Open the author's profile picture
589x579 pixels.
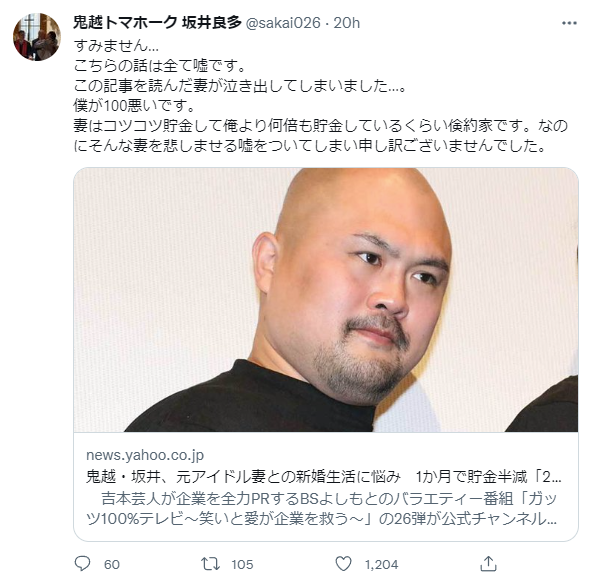tap(37, 37)
